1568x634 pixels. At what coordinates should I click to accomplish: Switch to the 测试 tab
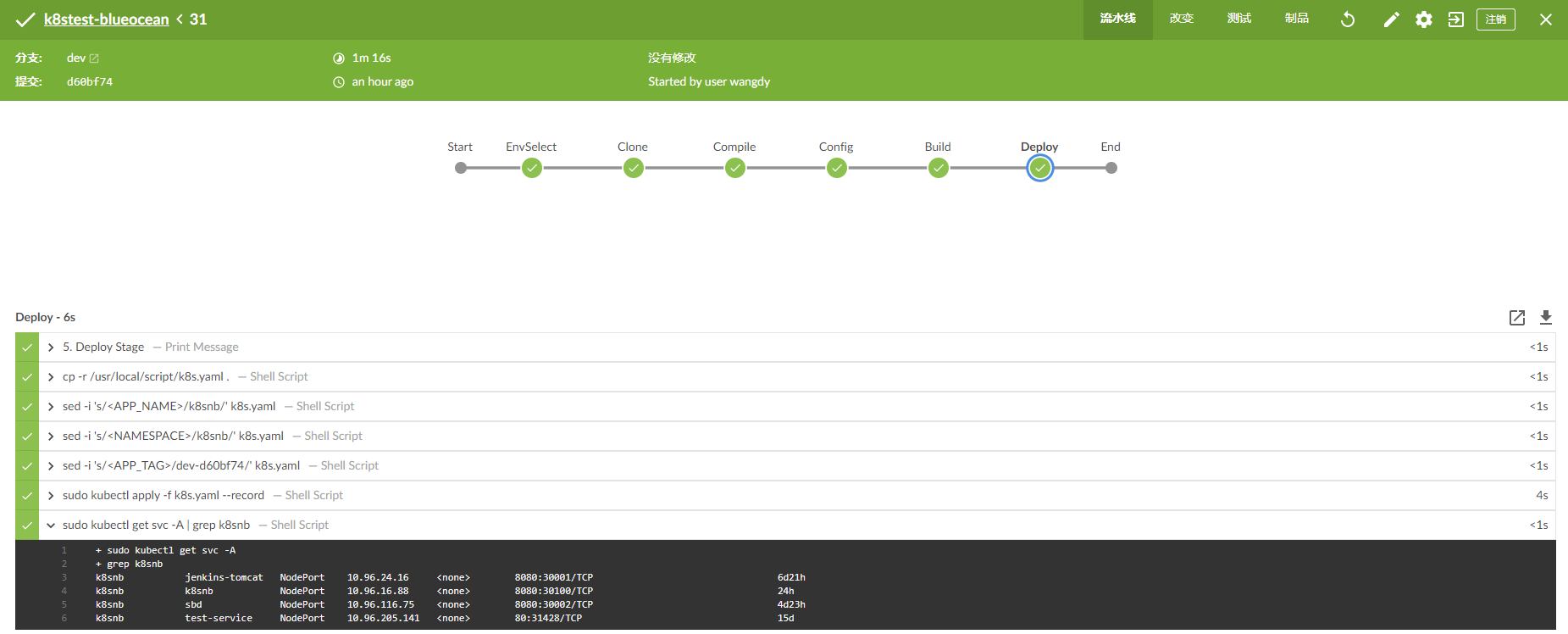pyautogui.click(x=1239, y=19)
